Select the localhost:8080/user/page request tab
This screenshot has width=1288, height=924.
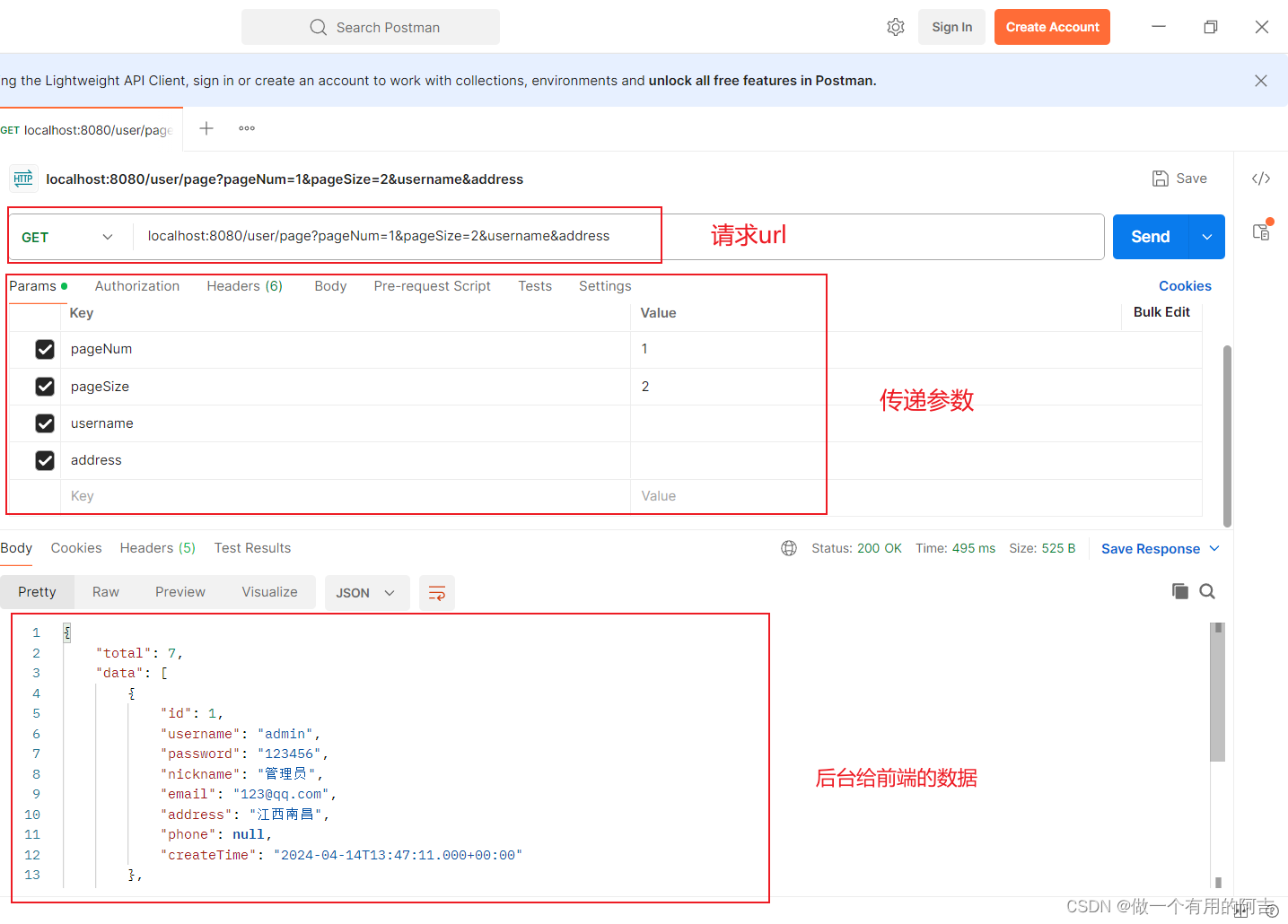point(92,130)
